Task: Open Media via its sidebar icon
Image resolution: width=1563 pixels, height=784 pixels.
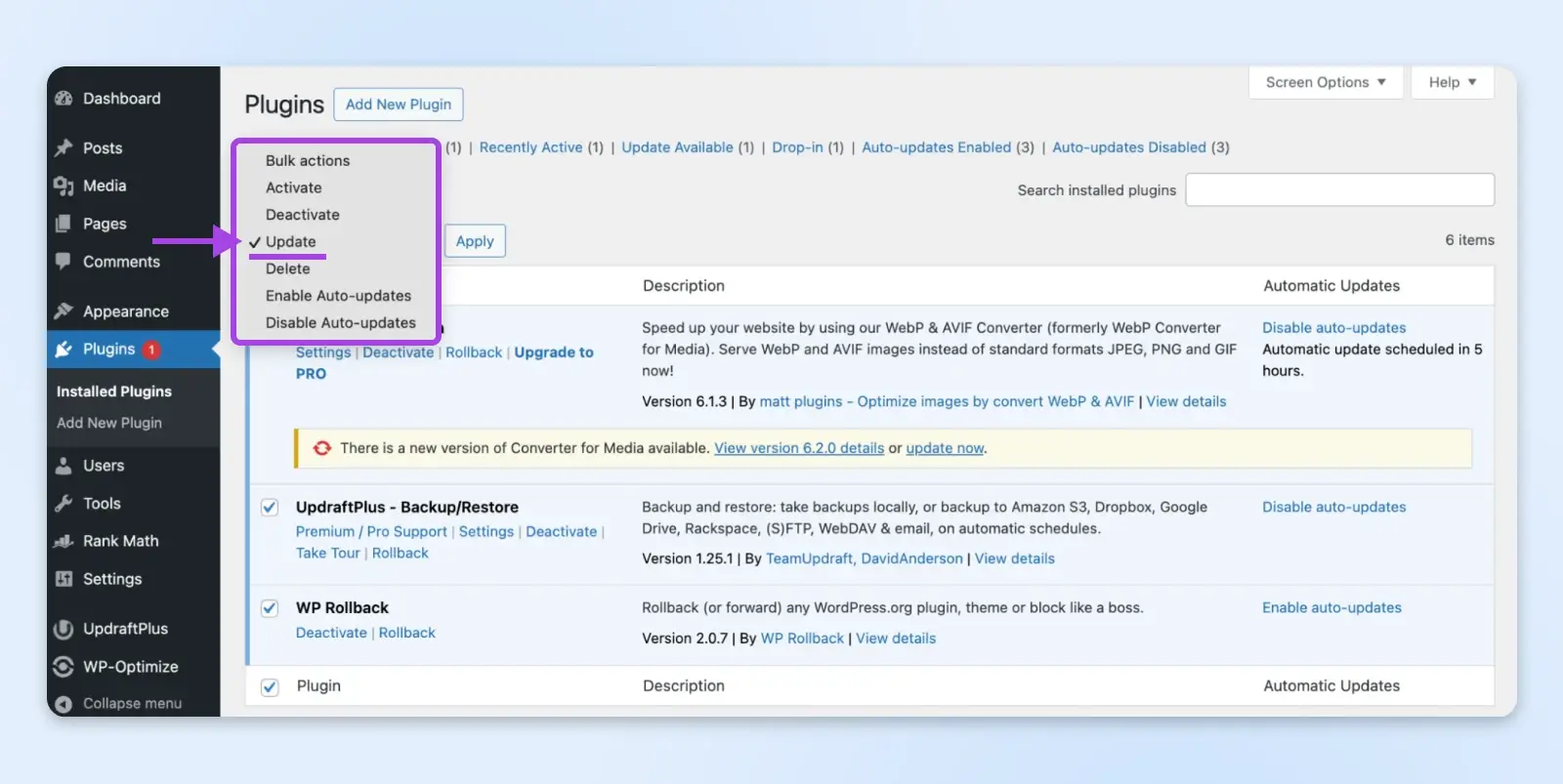Action: click(x=64, y=186)
